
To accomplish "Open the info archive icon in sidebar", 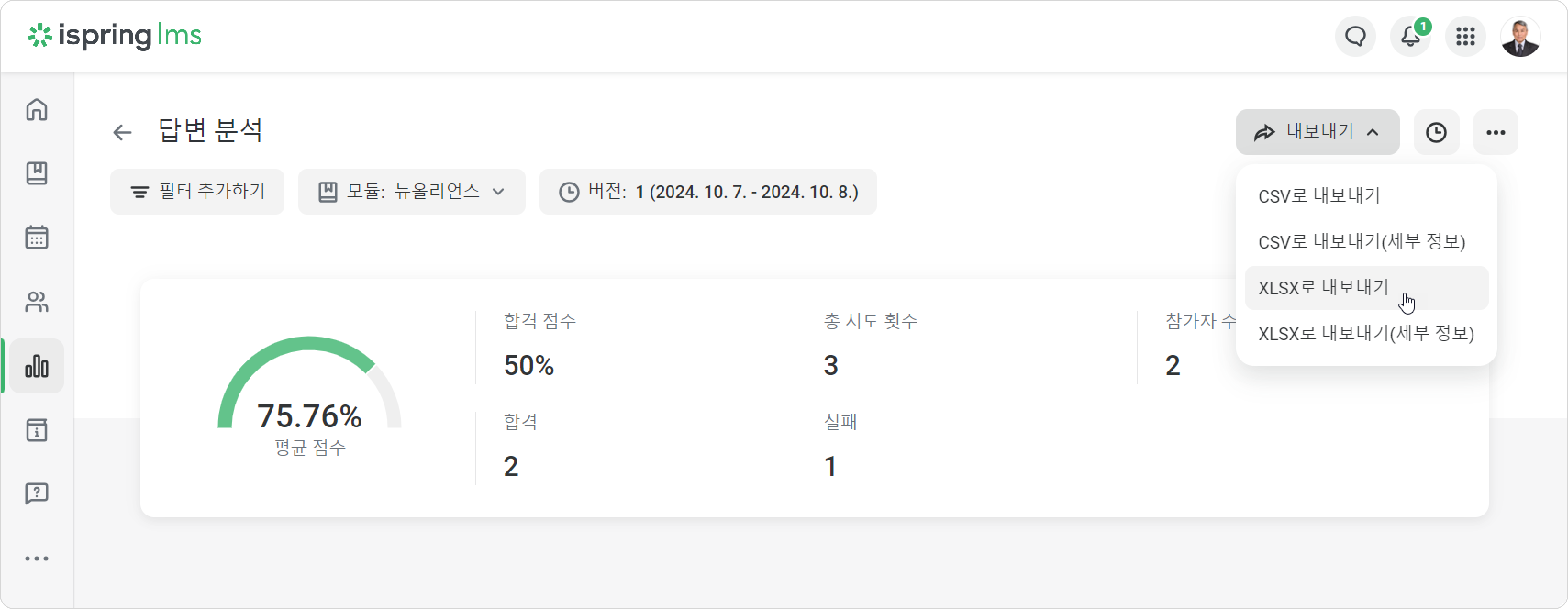I will (x=36, y=430).
